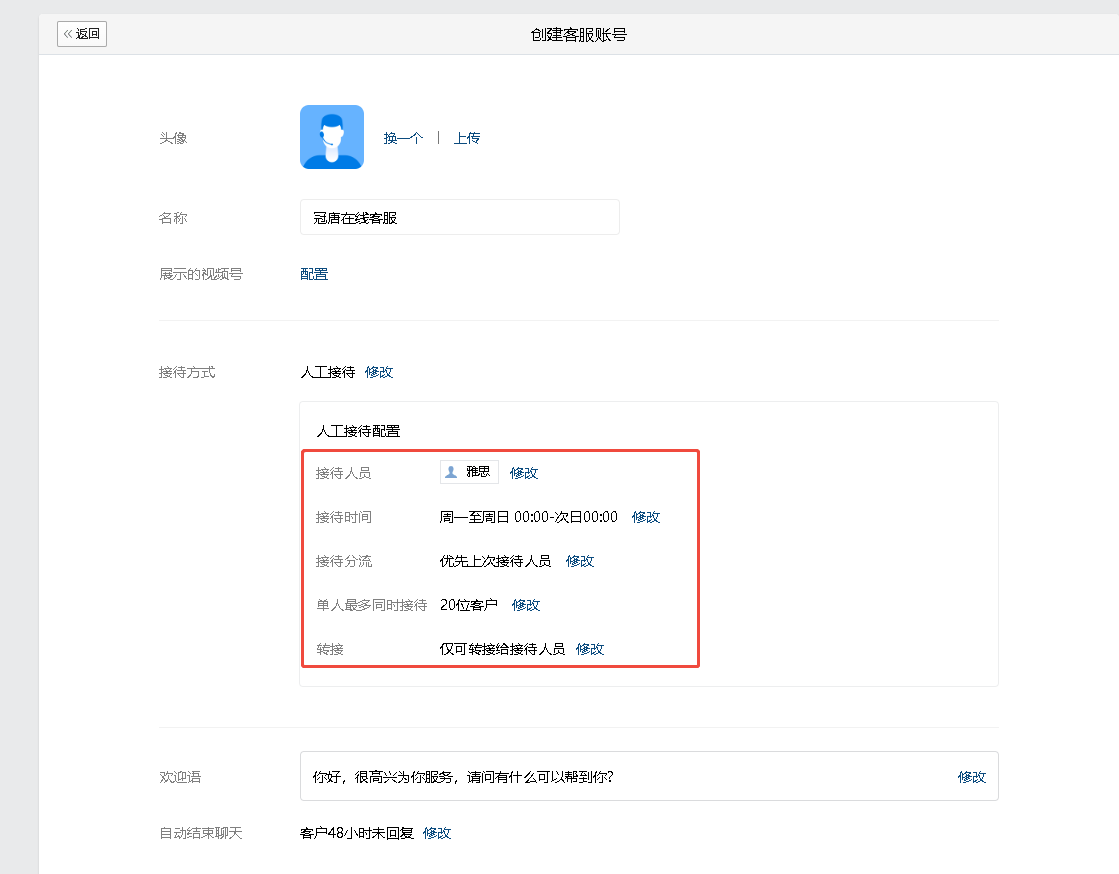1119x874 pixels.
Task: Click the 返回 back button
Action: pyautogui.click(x=82, y=34)
